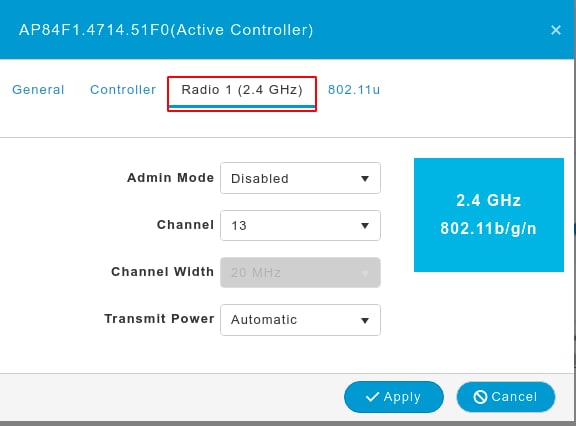Apply the radio settings

tap(394, 397)
